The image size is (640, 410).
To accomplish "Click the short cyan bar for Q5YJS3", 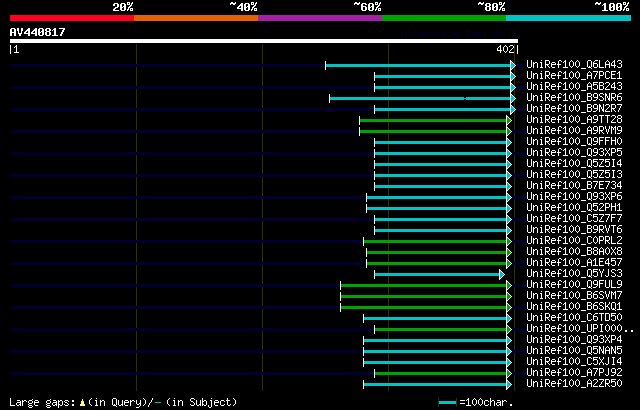I will 440,275.
